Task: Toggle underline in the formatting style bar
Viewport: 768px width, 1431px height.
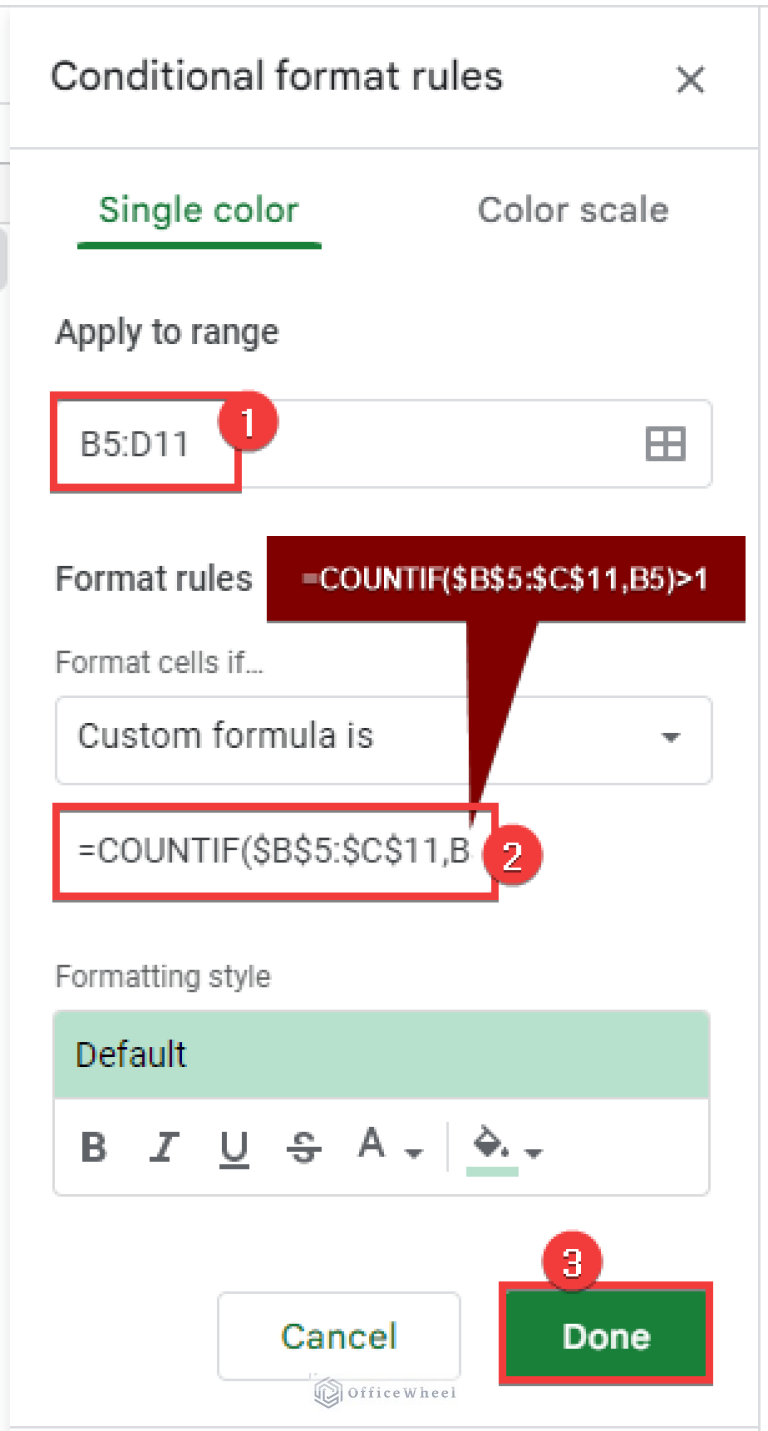Action: 234,1147
